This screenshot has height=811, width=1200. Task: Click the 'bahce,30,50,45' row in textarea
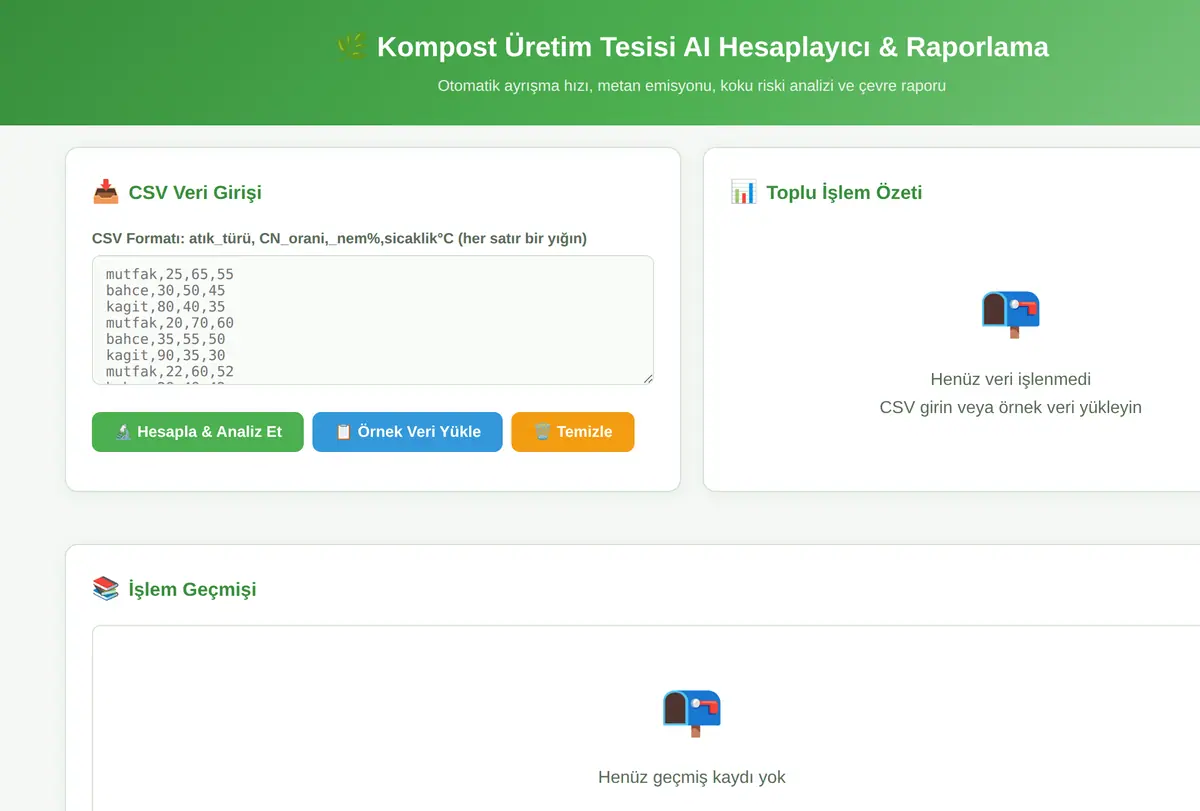tap(166, 290)
